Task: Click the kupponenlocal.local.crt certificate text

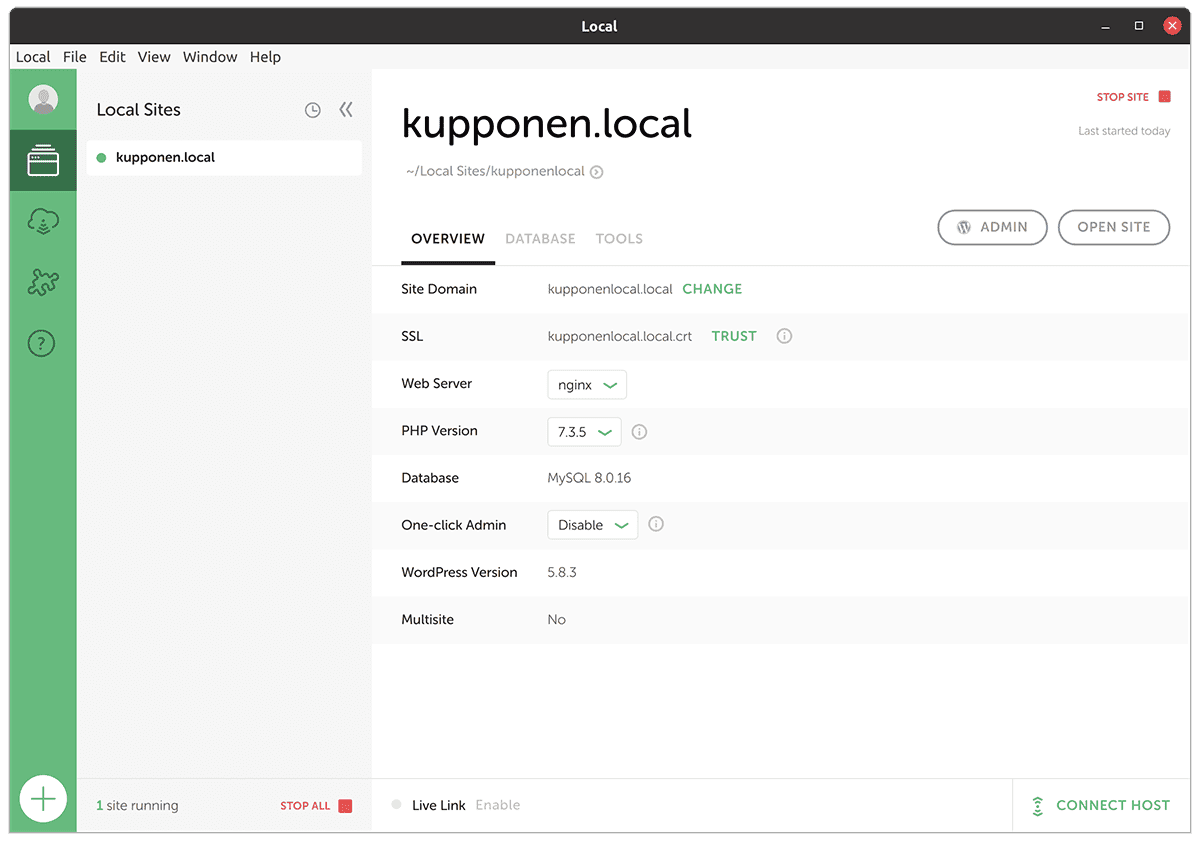Action: coord(620,336)
